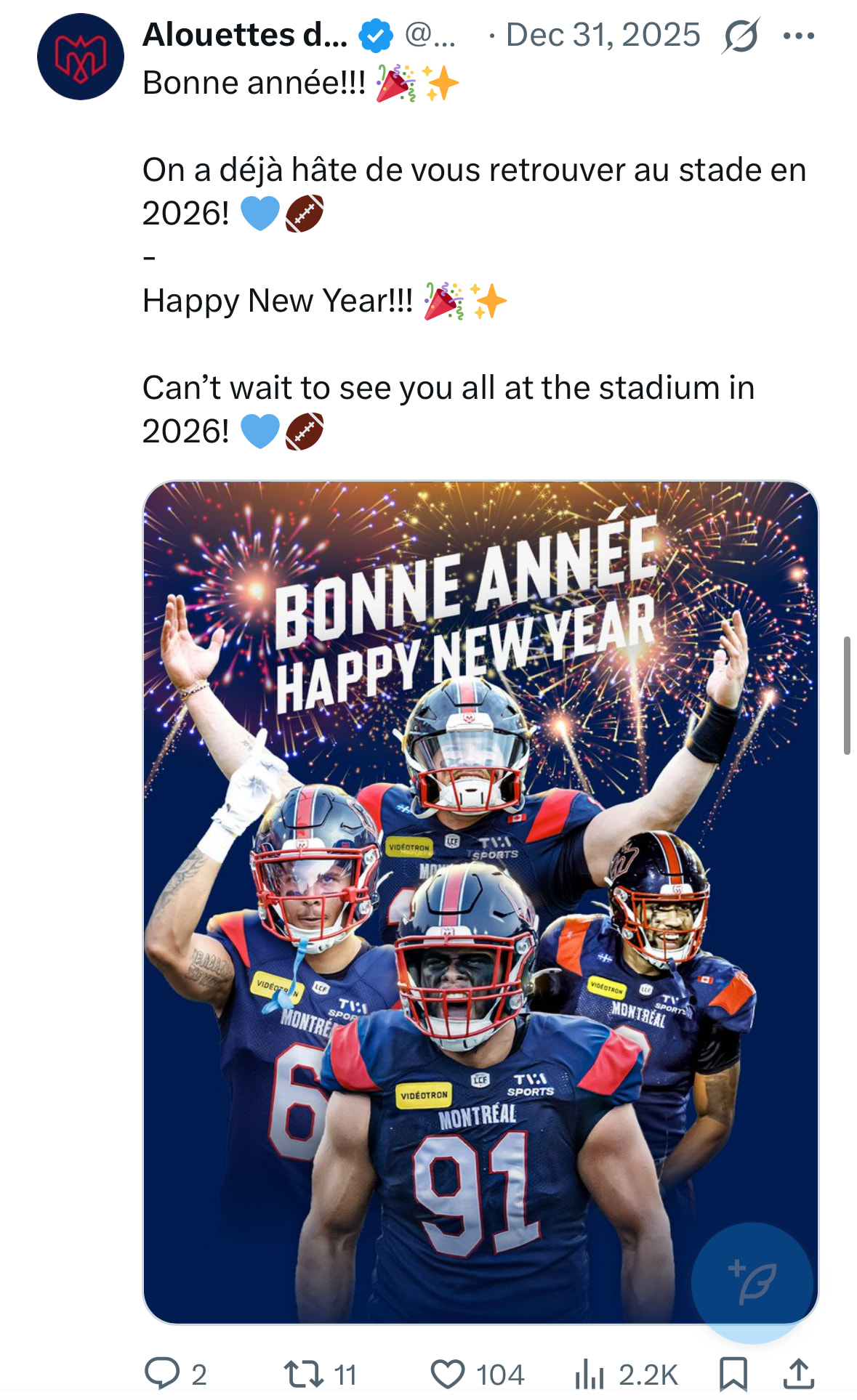
Task: Bookmark this post
Action: click(733, 1374)
